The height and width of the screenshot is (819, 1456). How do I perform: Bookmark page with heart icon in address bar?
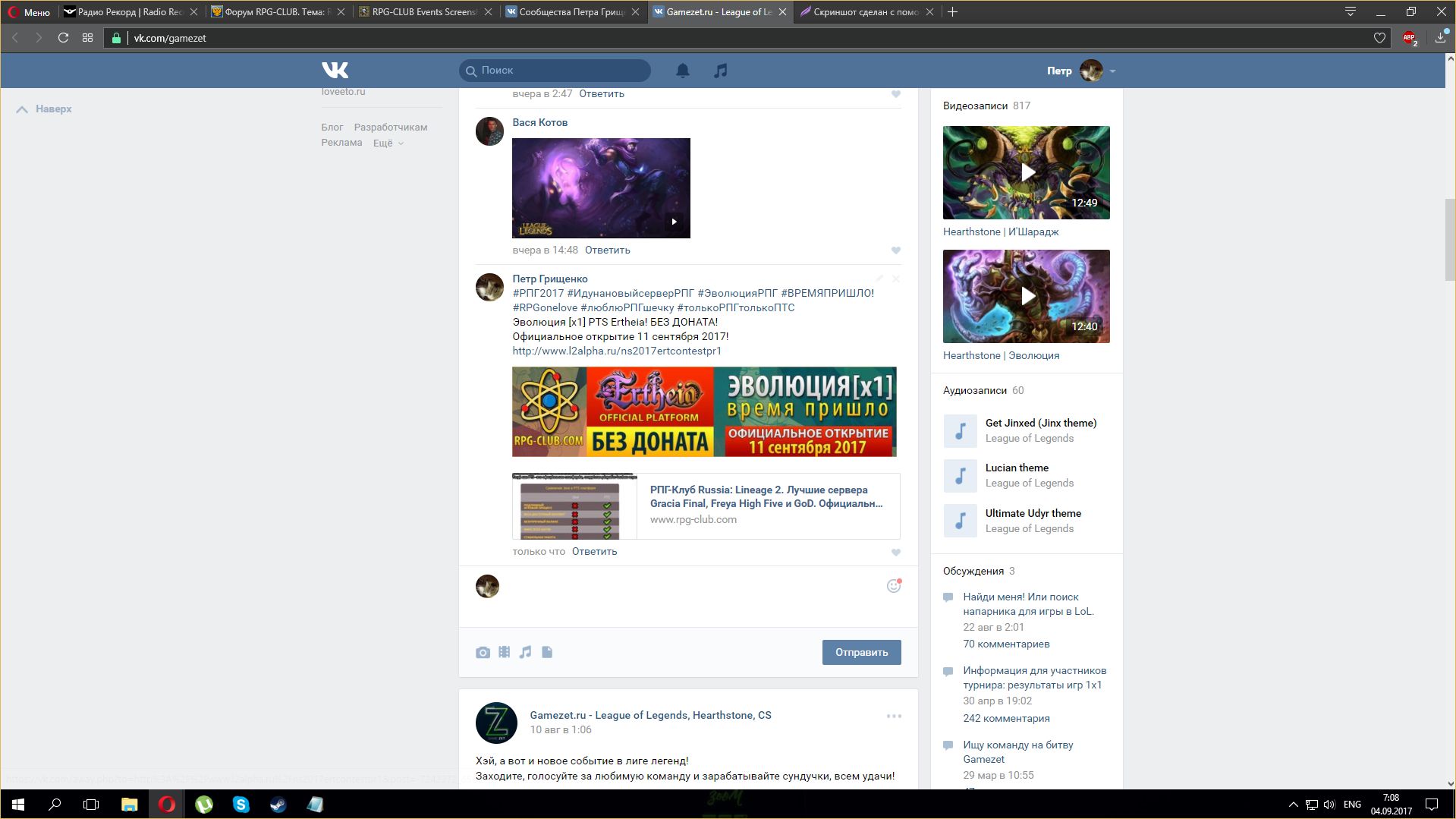tap(1379, 38)
